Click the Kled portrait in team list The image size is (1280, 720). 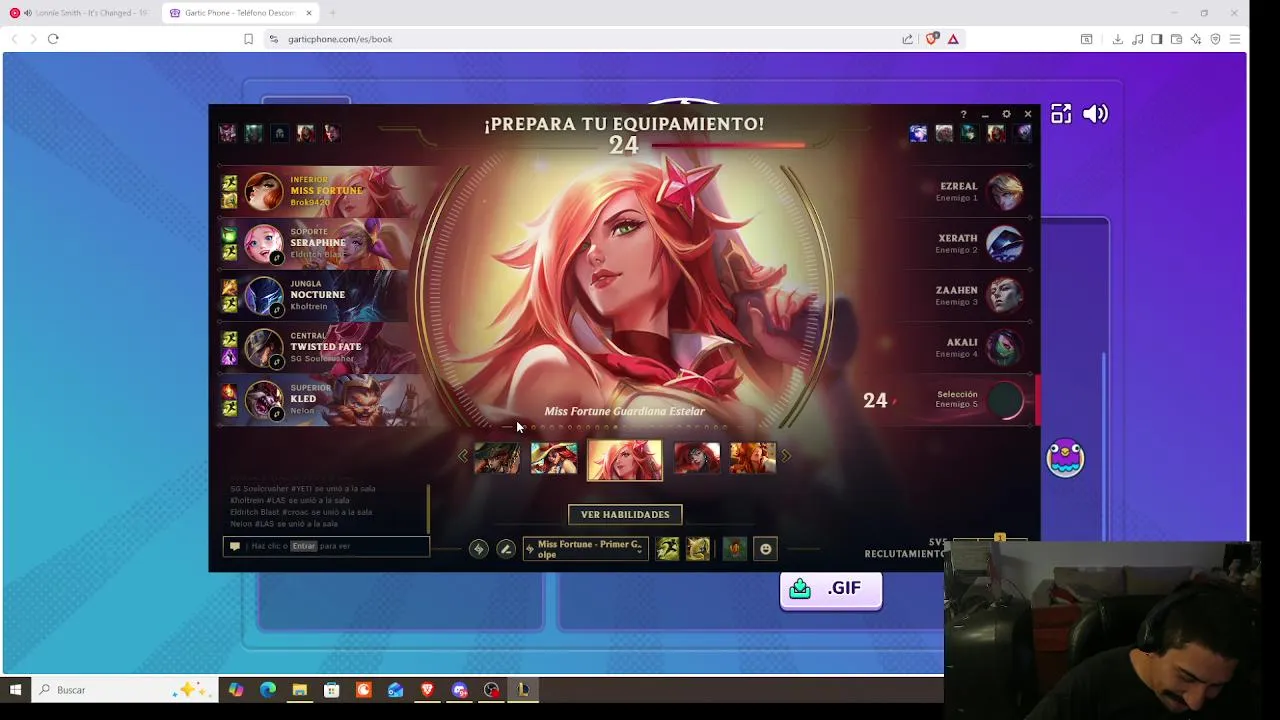[264, 399]
